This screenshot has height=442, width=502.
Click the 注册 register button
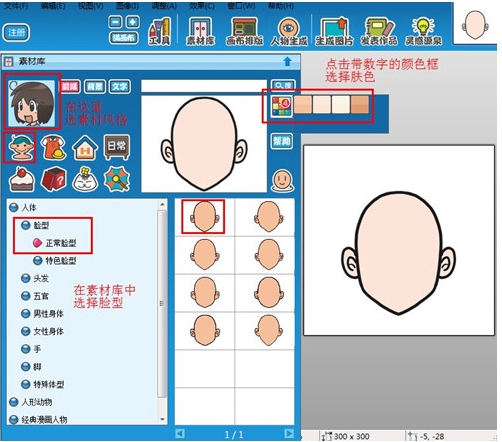16,32
